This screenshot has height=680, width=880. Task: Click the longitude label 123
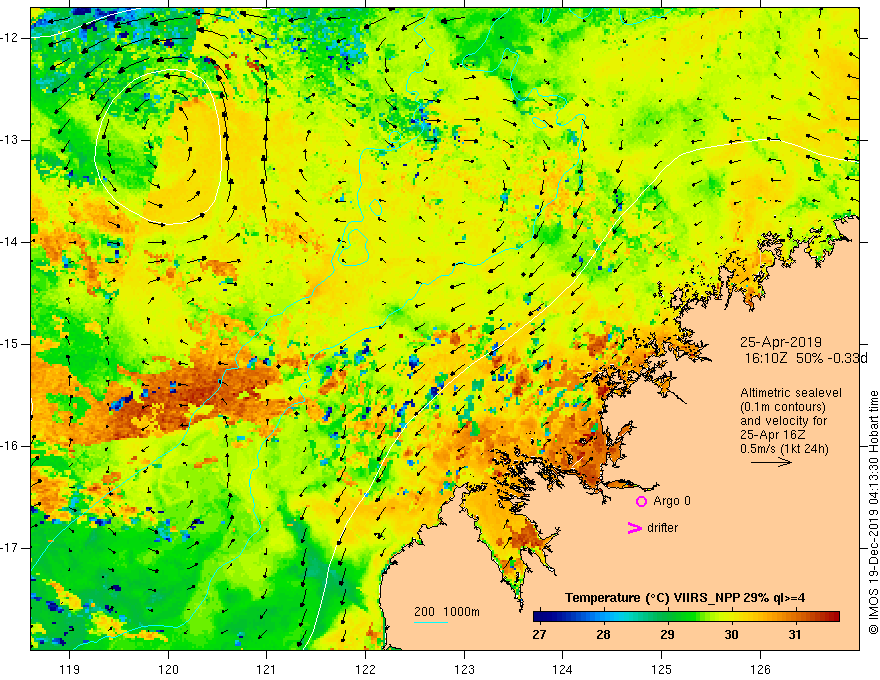[x=464, y=669]
